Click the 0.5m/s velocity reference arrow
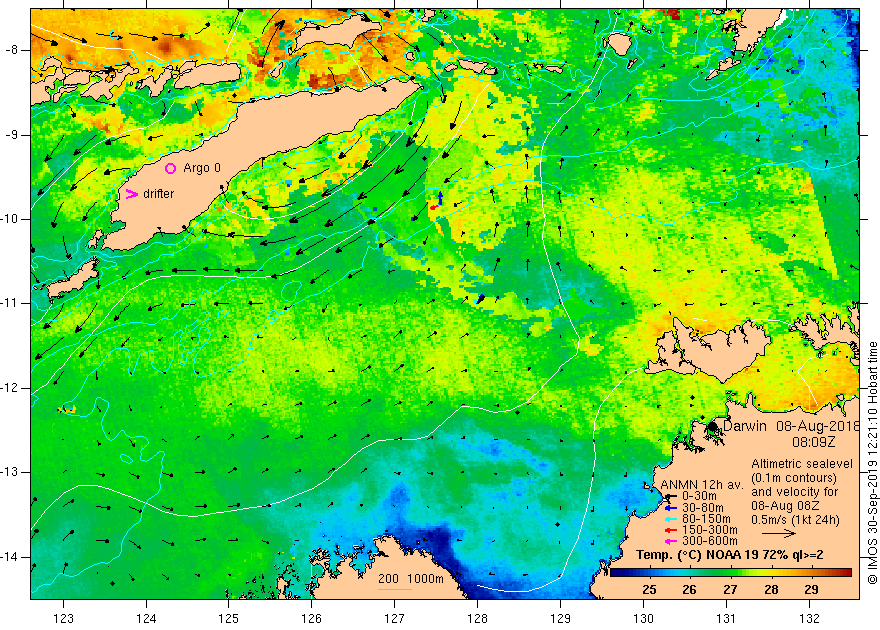 click(x=777, y=533)
